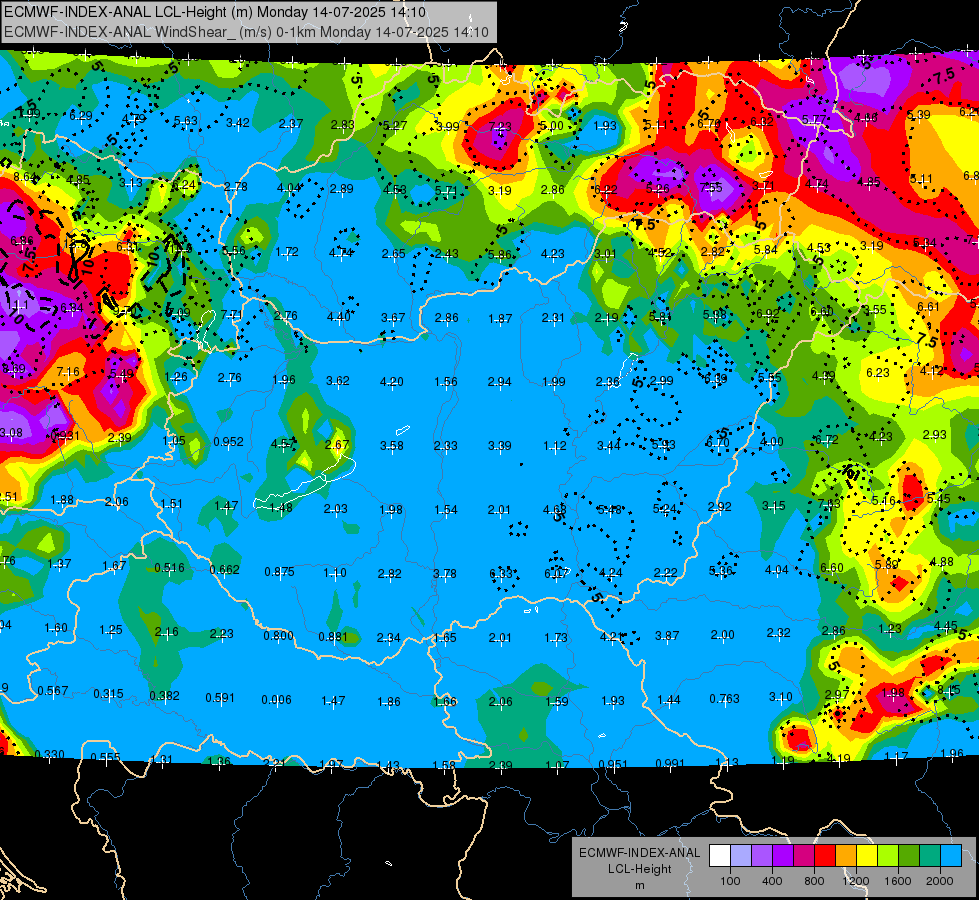Click the wind shear value 0.006

point(277,700)
